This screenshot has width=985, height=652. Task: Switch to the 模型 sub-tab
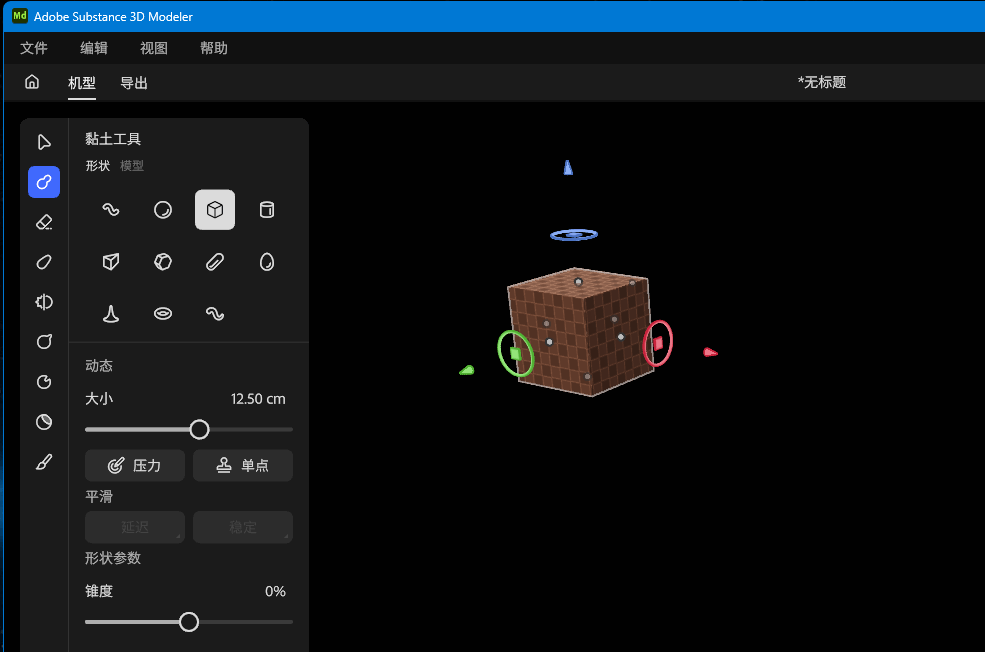pyautogui.click(x=132, y=166)
